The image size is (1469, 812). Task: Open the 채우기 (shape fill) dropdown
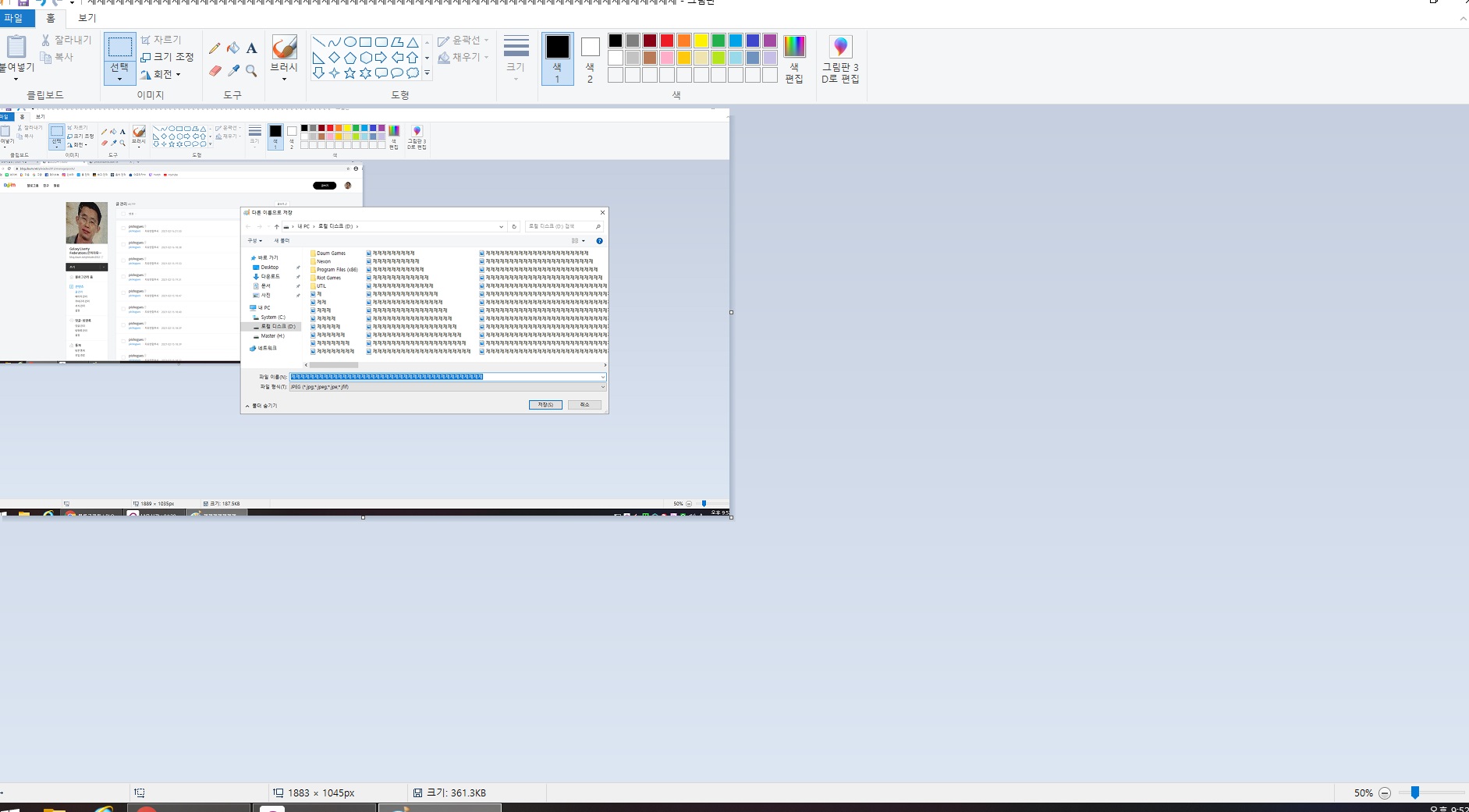463,57
